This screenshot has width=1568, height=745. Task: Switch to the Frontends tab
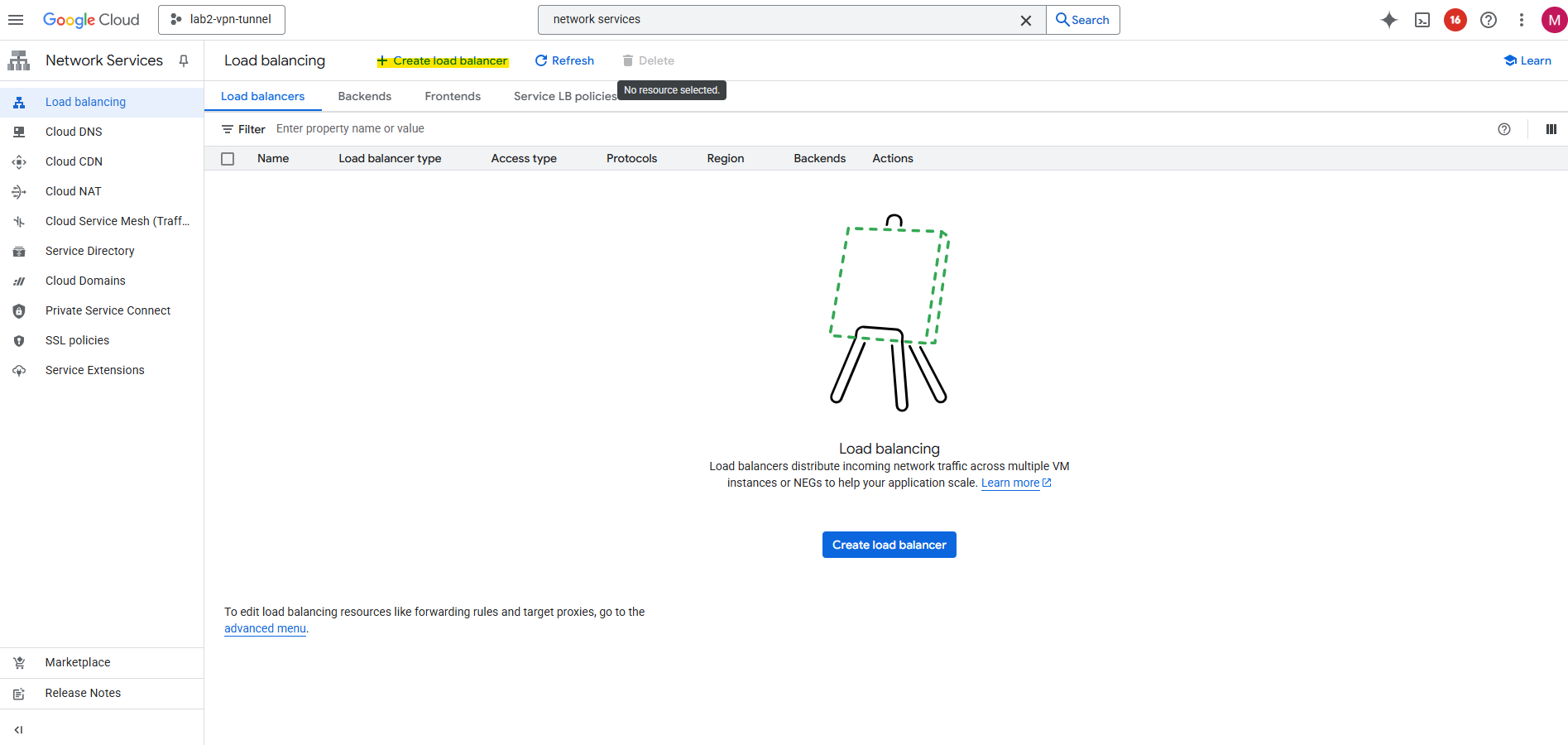pyautogui.click(x=453, y=96)
